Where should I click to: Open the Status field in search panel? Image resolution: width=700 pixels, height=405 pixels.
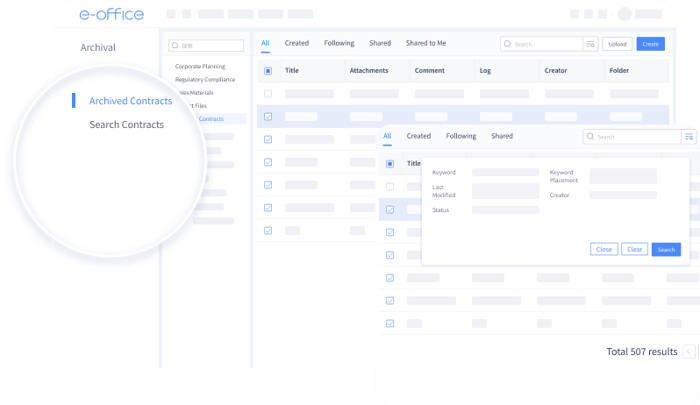point(505,210)
